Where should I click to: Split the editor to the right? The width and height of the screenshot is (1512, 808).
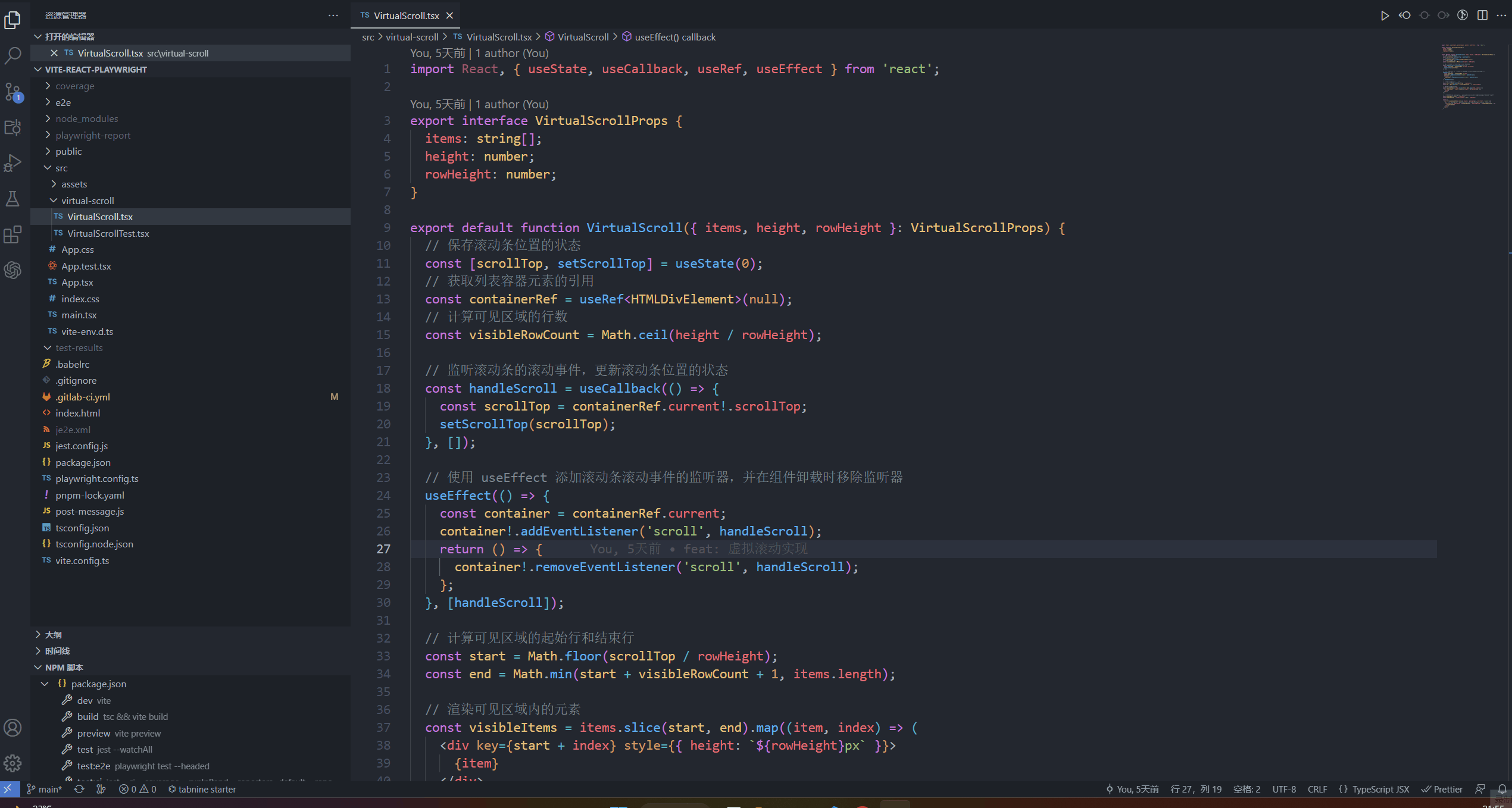tap(1482, 15)
